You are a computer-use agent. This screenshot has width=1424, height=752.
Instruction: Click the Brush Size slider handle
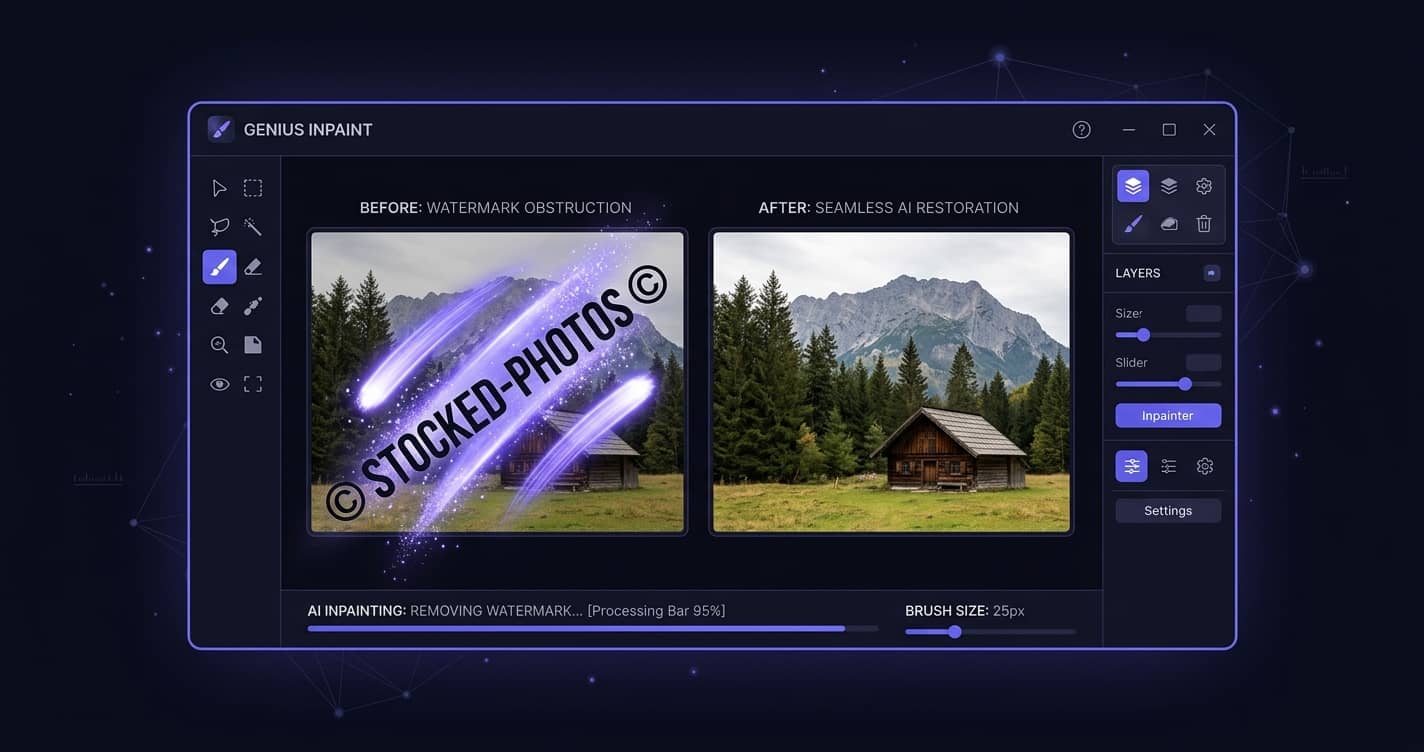click(x=954, y=631)
